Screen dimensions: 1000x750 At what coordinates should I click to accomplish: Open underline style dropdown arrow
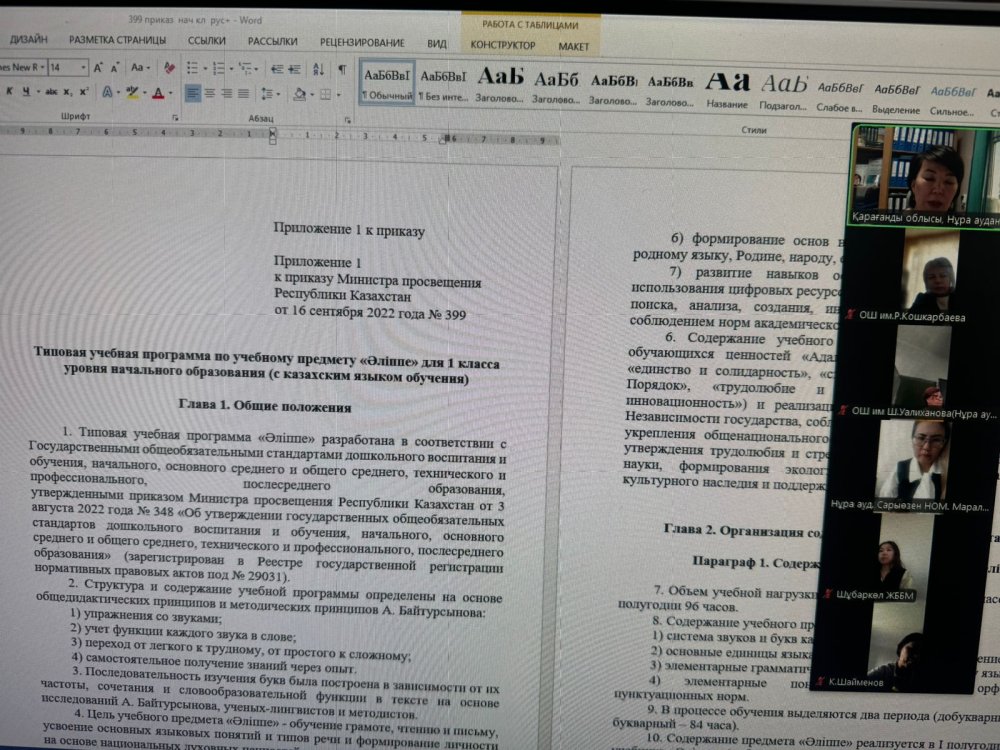tap(37, 92)
